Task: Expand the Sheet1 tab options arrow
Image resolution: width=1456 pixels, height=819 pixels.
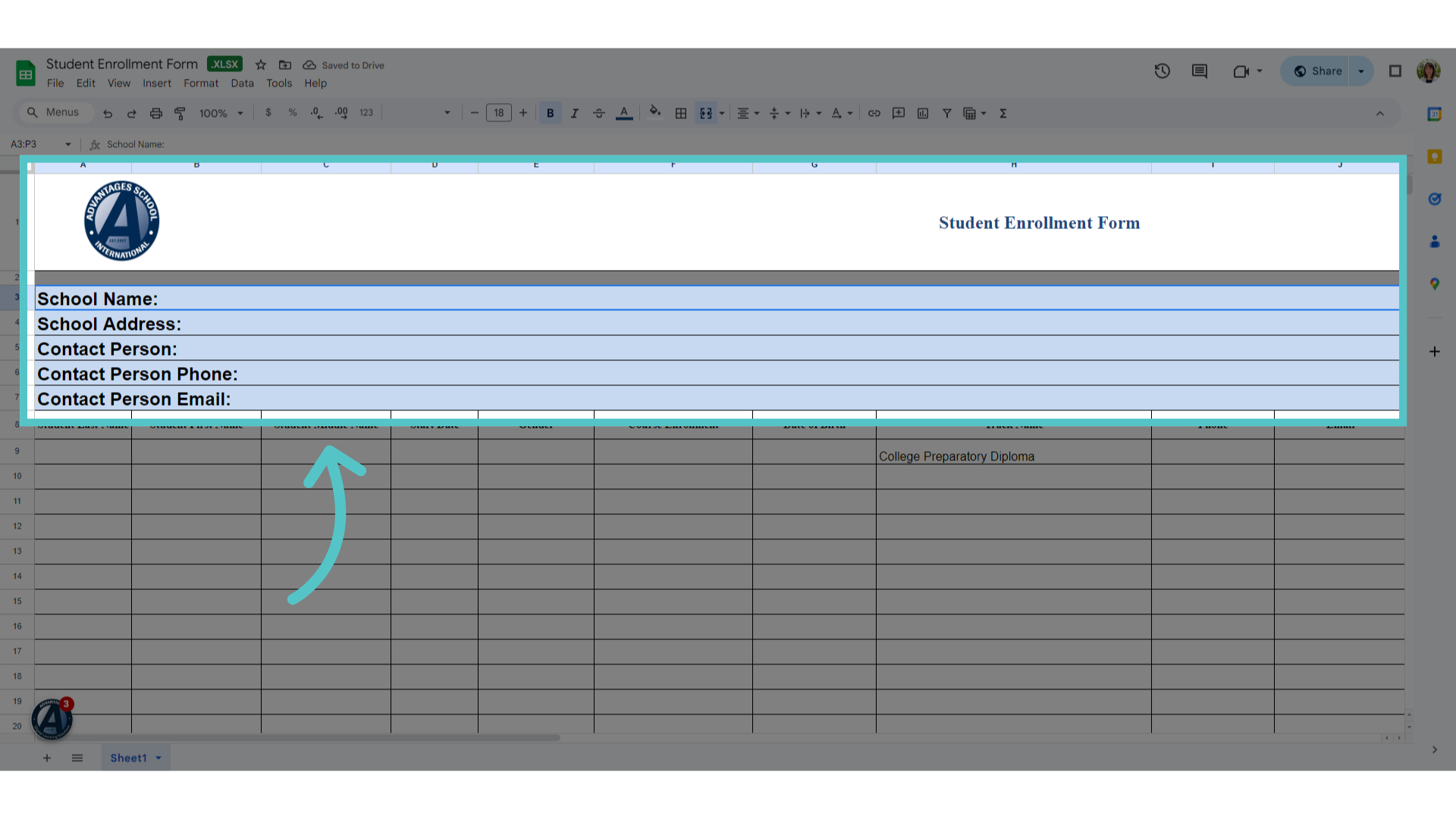Action: 158,758
